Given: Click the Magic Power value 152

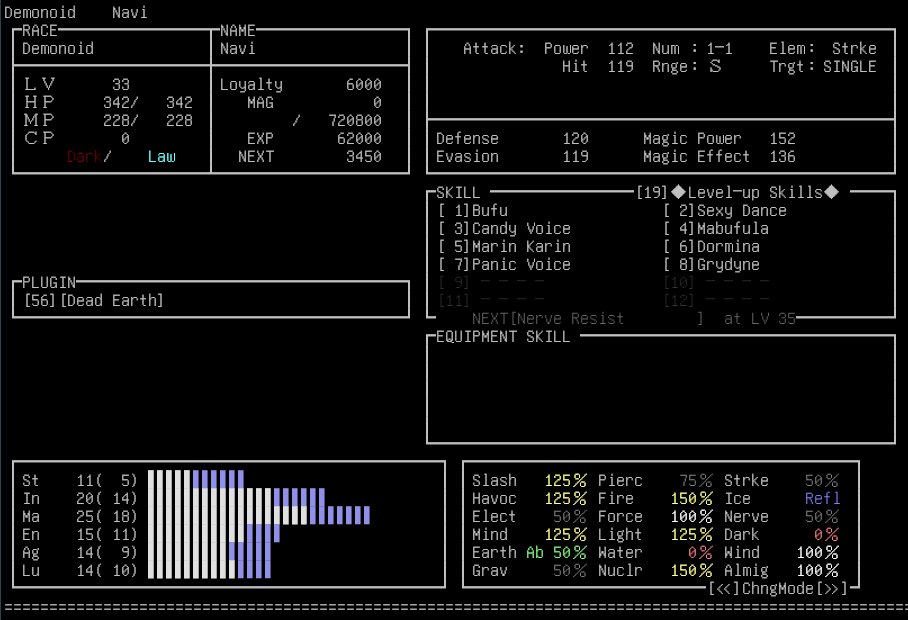Looking at the screenshot, I should point(782,138).
